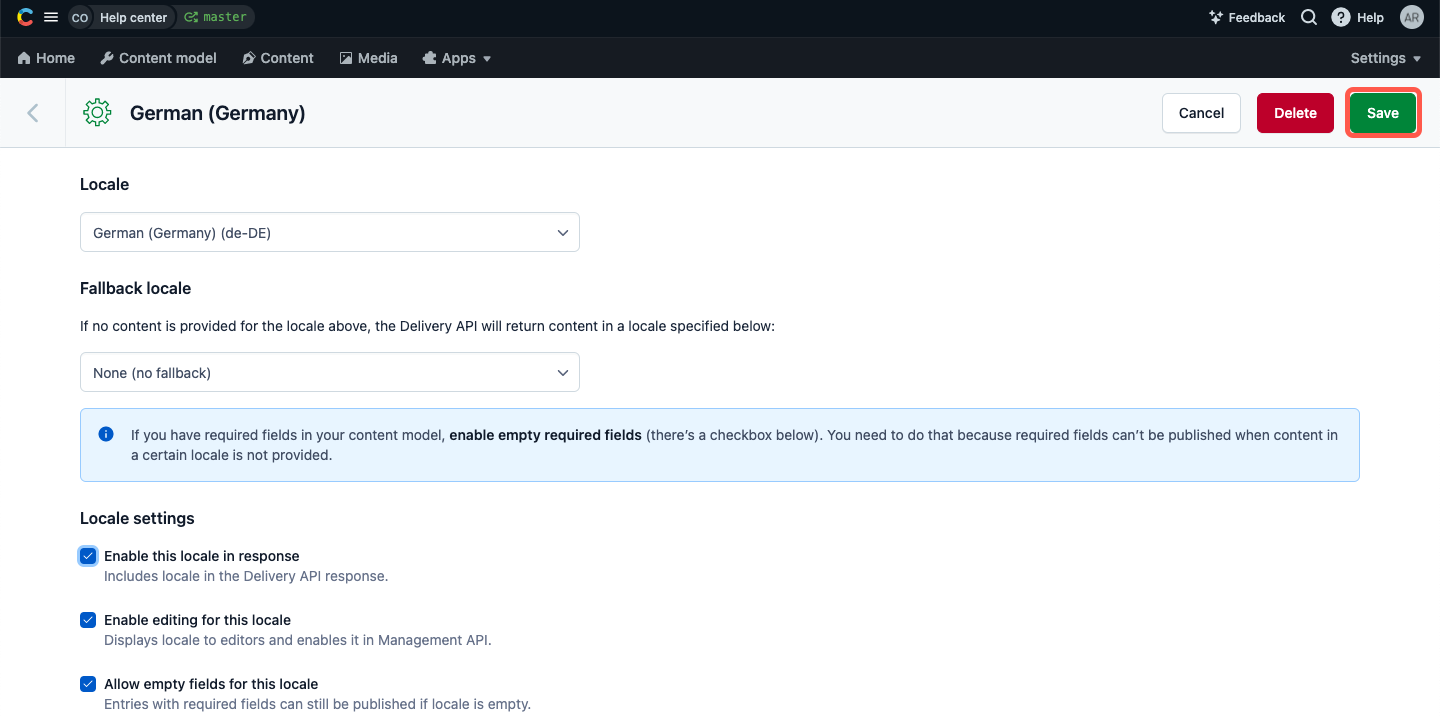This screenshot has height=717, width=1440.
Task: Select the master environment badge
Action: coord(214,17)
